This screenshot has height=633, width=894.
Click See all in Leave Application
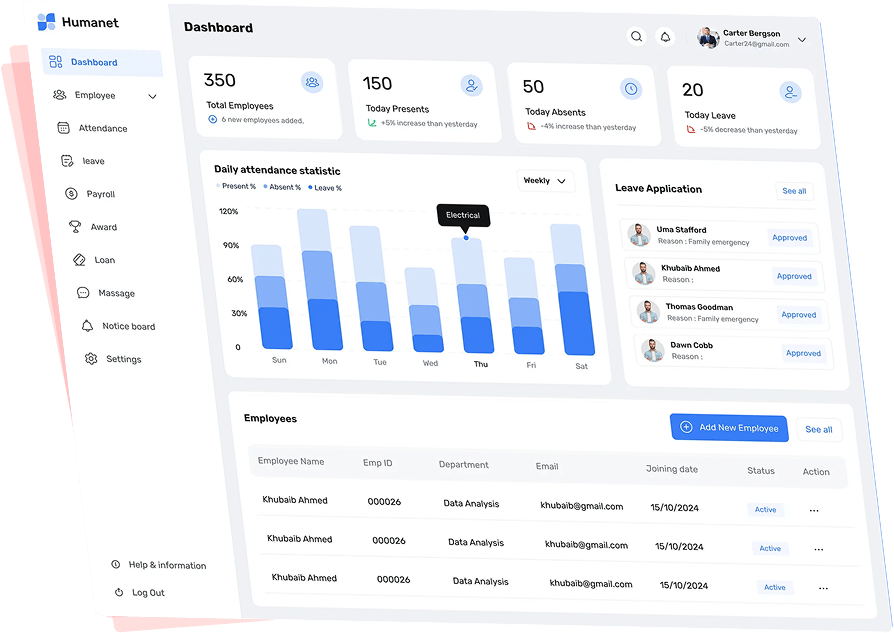click(x=794, y=191)
